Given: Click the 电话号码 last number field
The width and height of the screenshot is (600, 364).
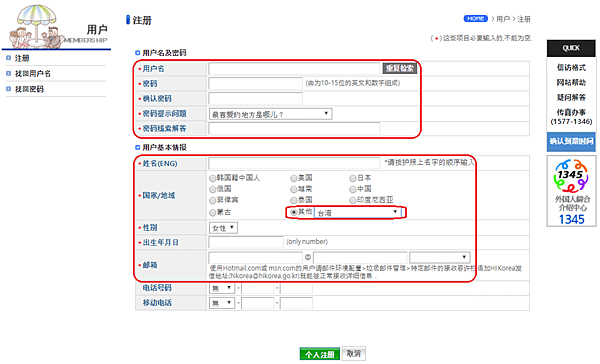Looking at the screenshot, I should [297, 288].
